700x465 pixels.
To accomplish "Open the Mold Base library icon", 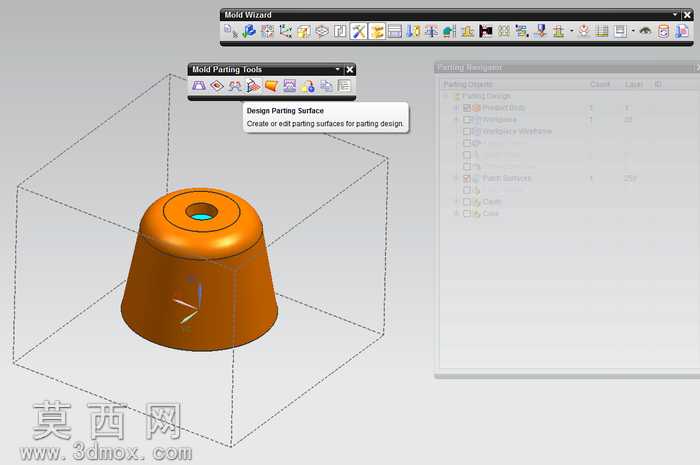I will pyautogui.click(x=395, y=31).
